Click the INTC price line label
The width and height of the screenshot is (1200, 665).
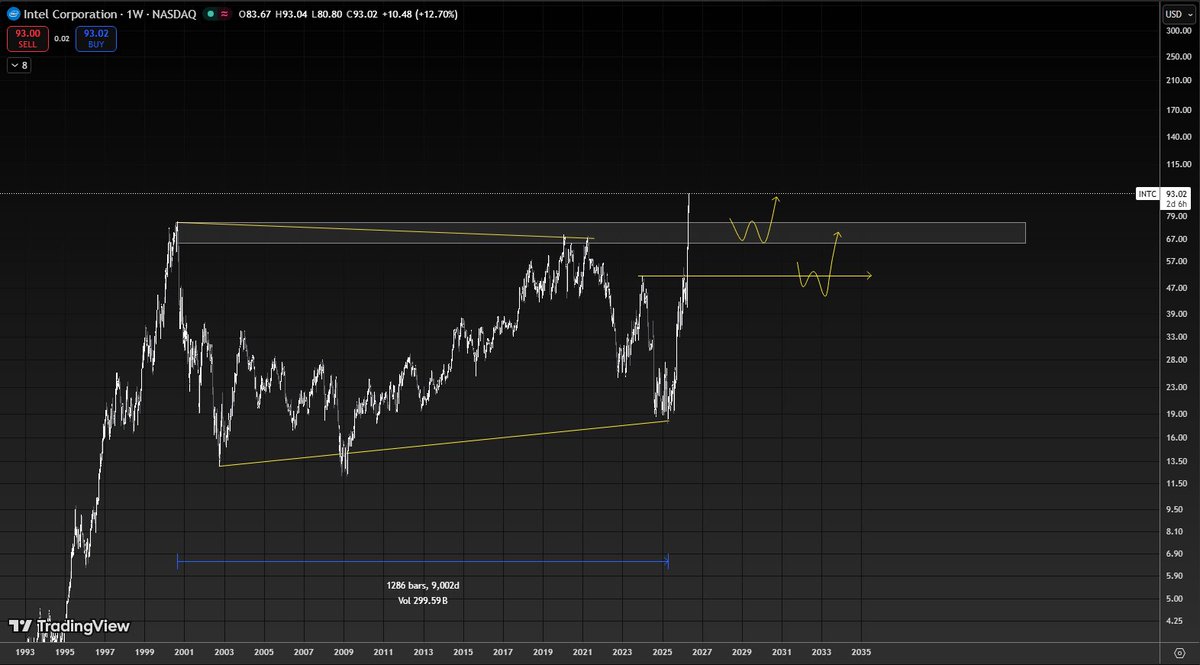1148,193
